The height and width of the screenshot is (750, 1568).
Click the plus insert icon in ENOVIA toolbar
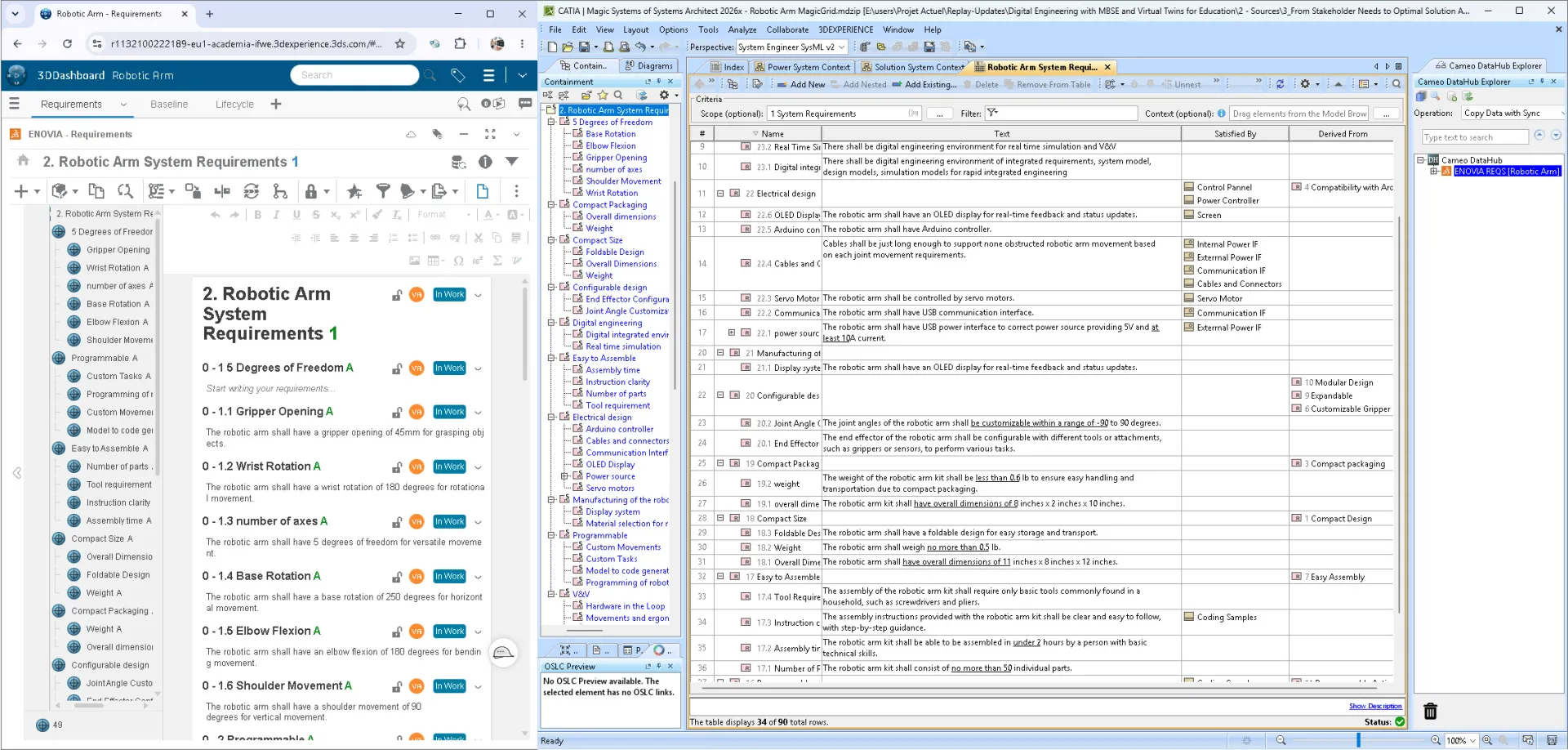point(21,191)
